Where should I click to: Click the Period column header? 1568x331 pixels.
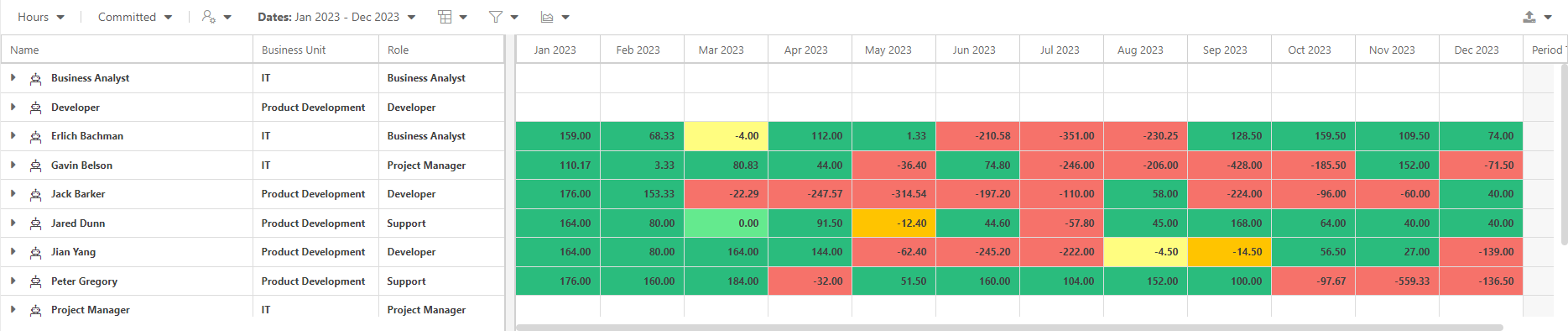(x=1545, y=50)
